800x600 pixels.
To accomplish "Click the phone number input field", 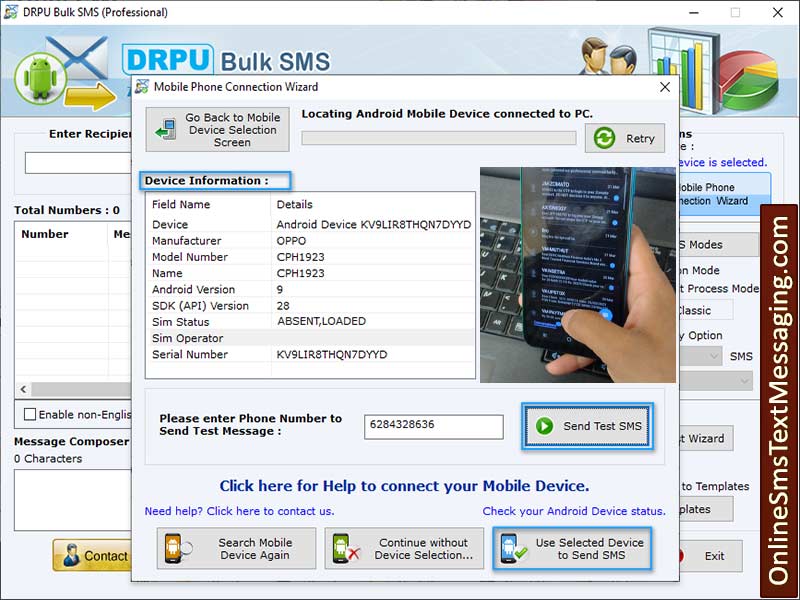I will [x=435, y=426].
